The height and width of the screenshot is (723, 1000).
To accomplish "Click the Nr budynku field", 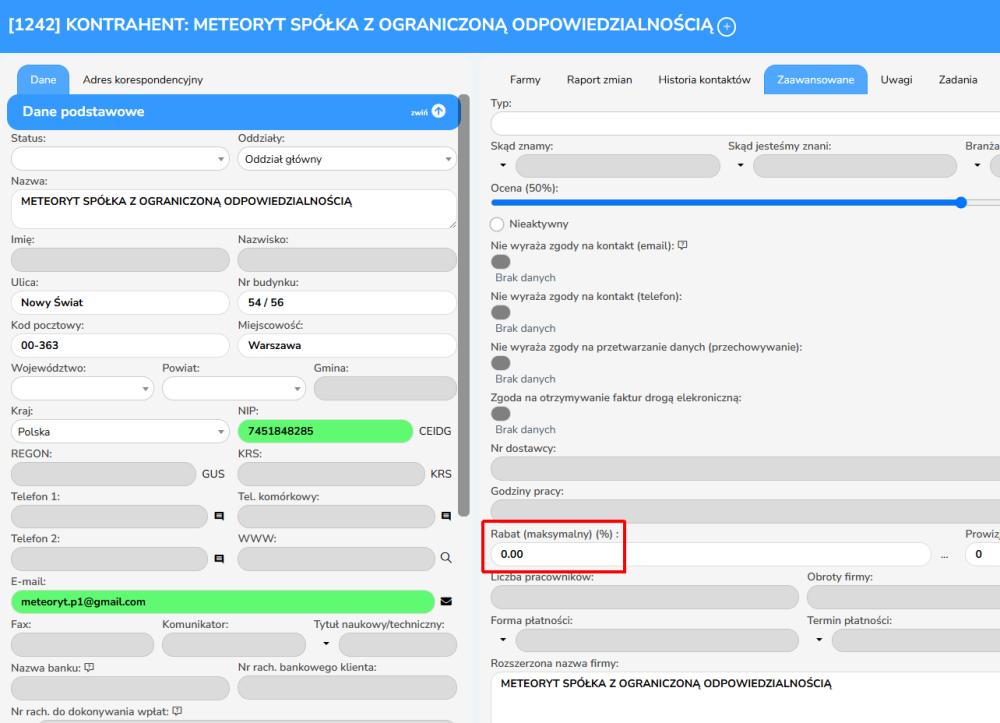I will coord(347,302).
